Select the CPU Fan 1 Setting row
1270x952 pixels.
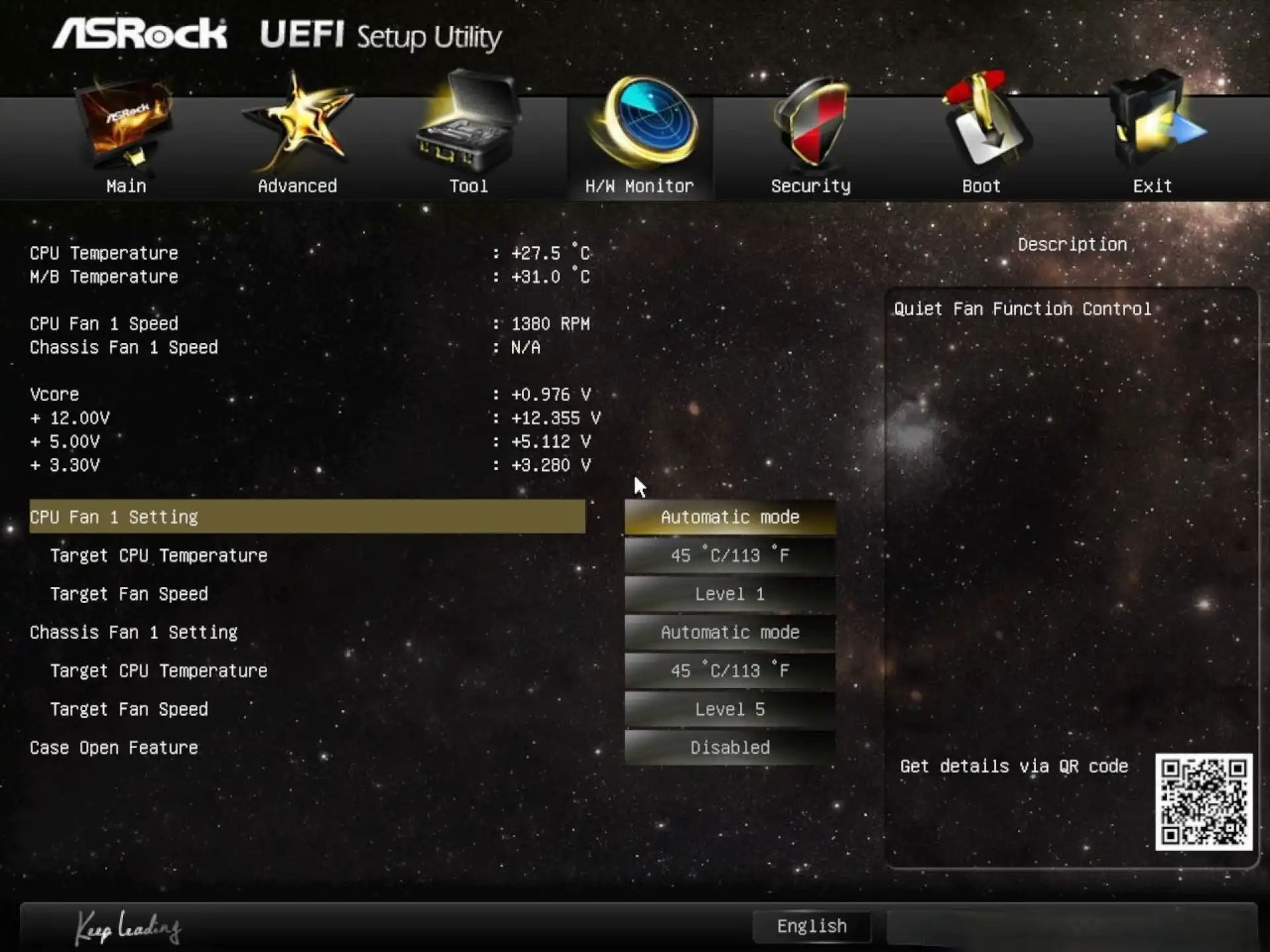pos(307,517)
